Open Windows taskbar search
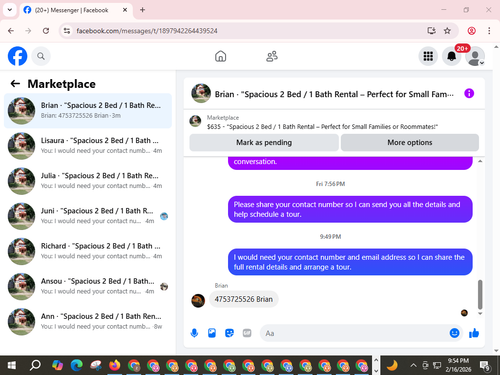 pyautogui.click(x=35, y=366)
